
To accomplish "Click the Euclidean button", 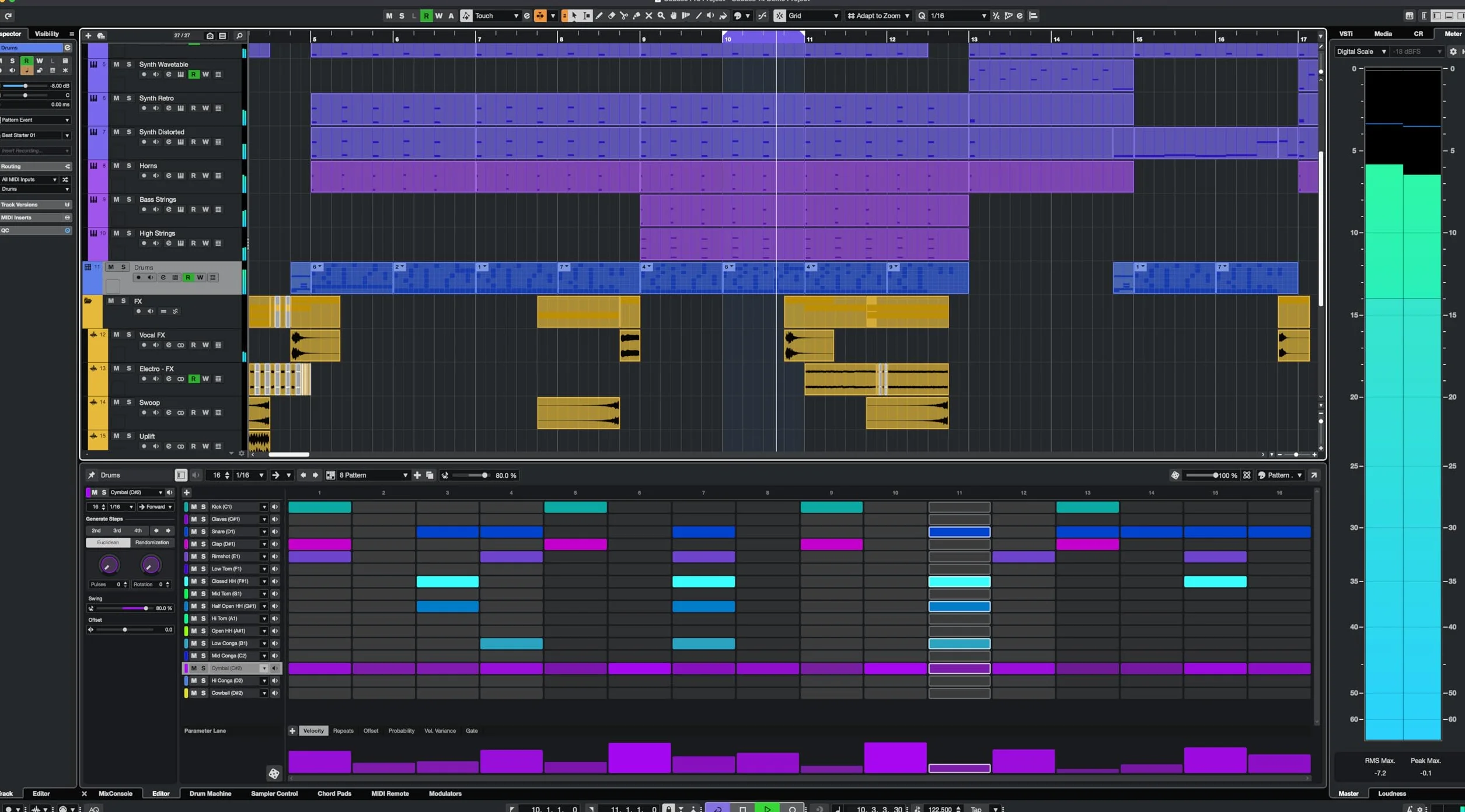I will click(108, 543).
